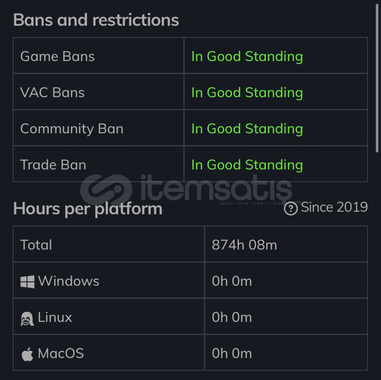The image size is (381, 380).
Task: Click the Linux penguin icon
Action: [x=27, y=319]
